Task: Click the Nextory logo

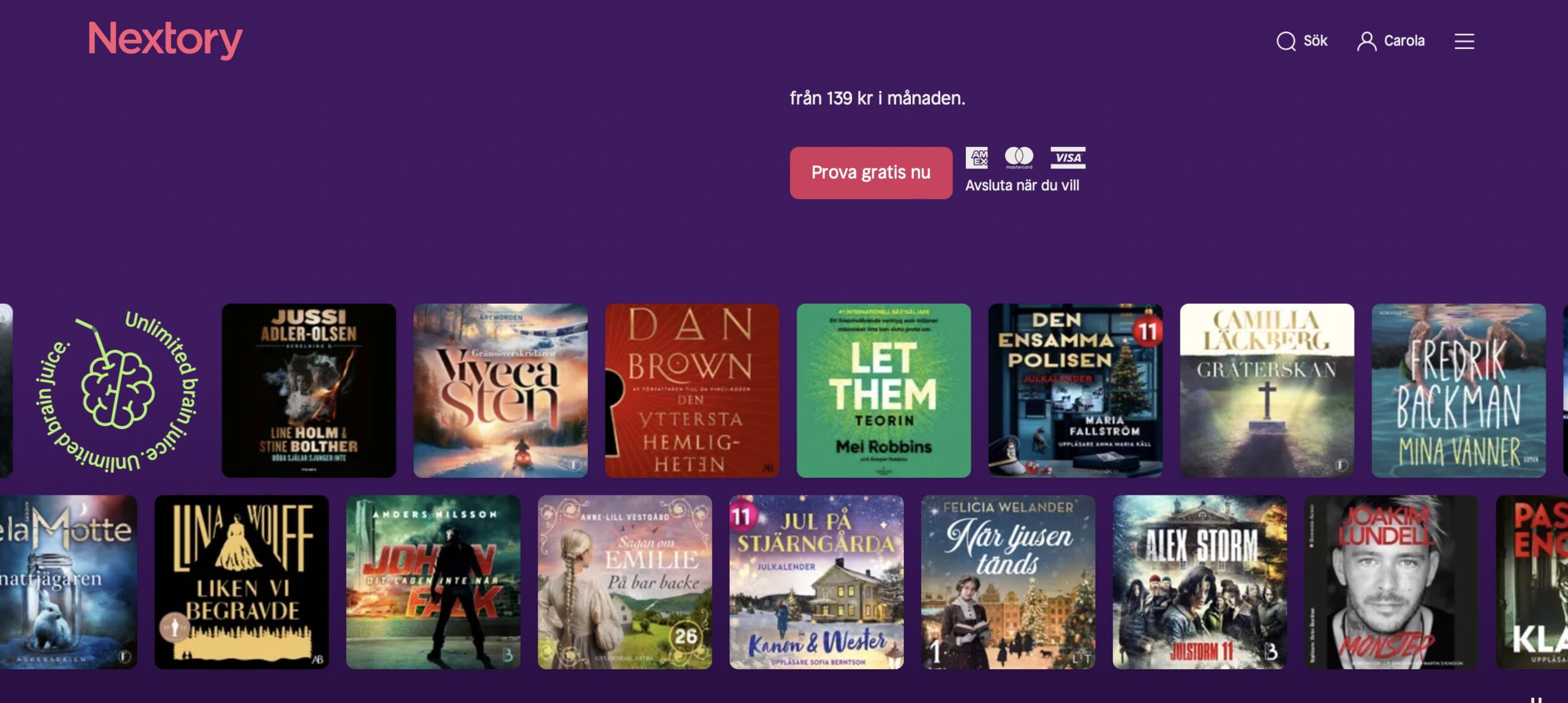Action: pyautogui.click(x=165, y=39)
